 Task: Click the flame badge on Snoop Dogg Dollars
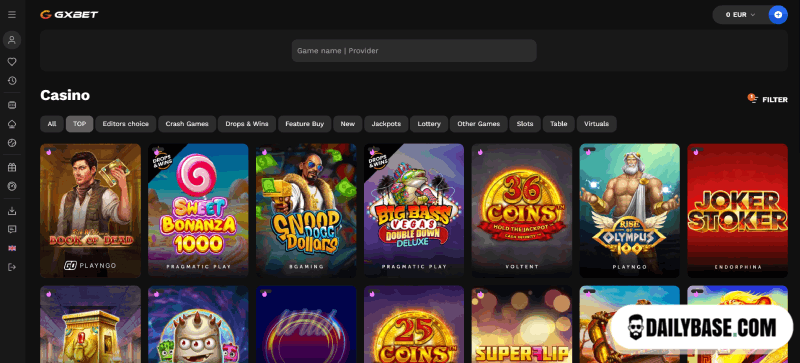pos(264,152)
